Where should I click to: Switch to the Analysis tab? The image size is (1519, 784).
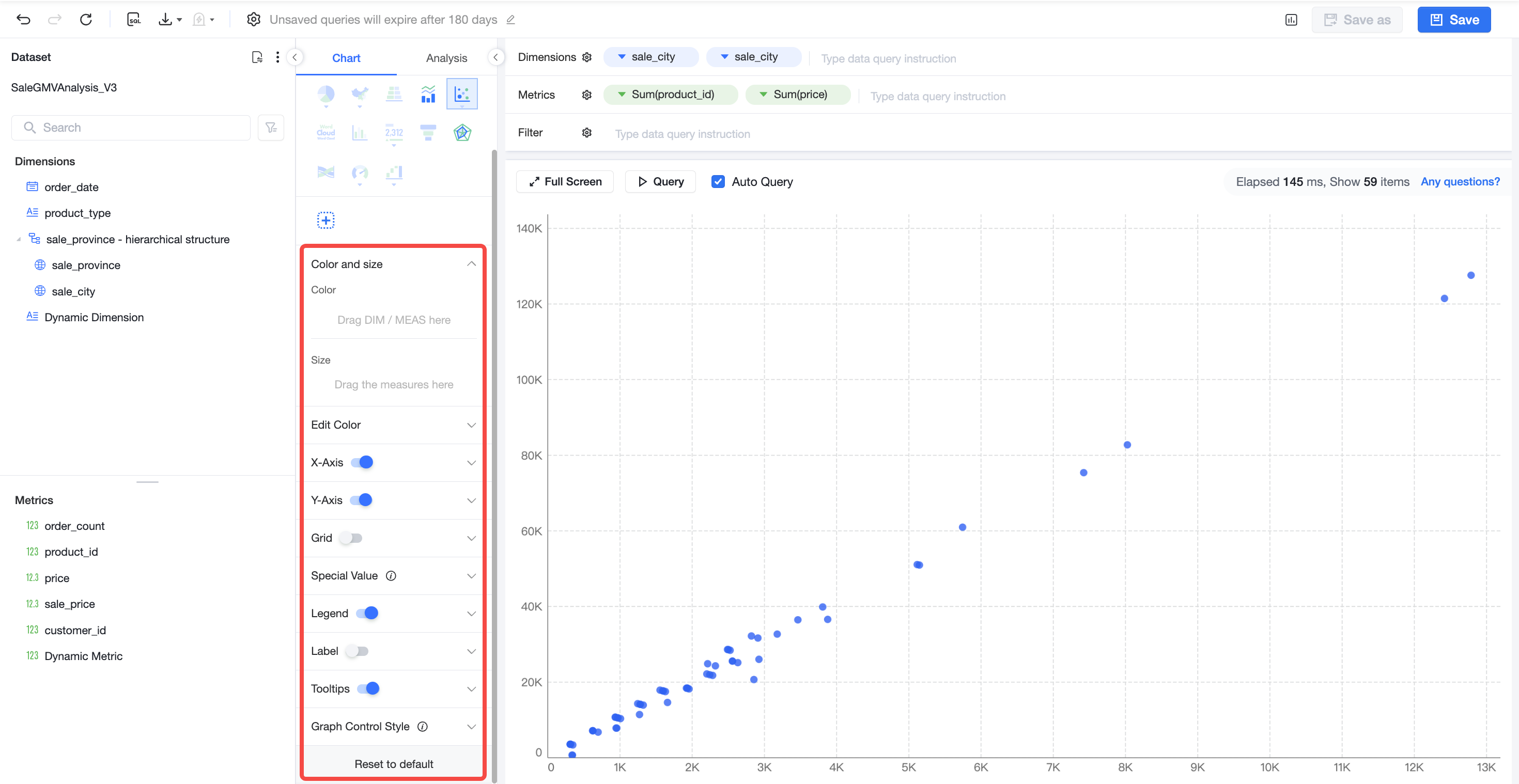[446, 58]
